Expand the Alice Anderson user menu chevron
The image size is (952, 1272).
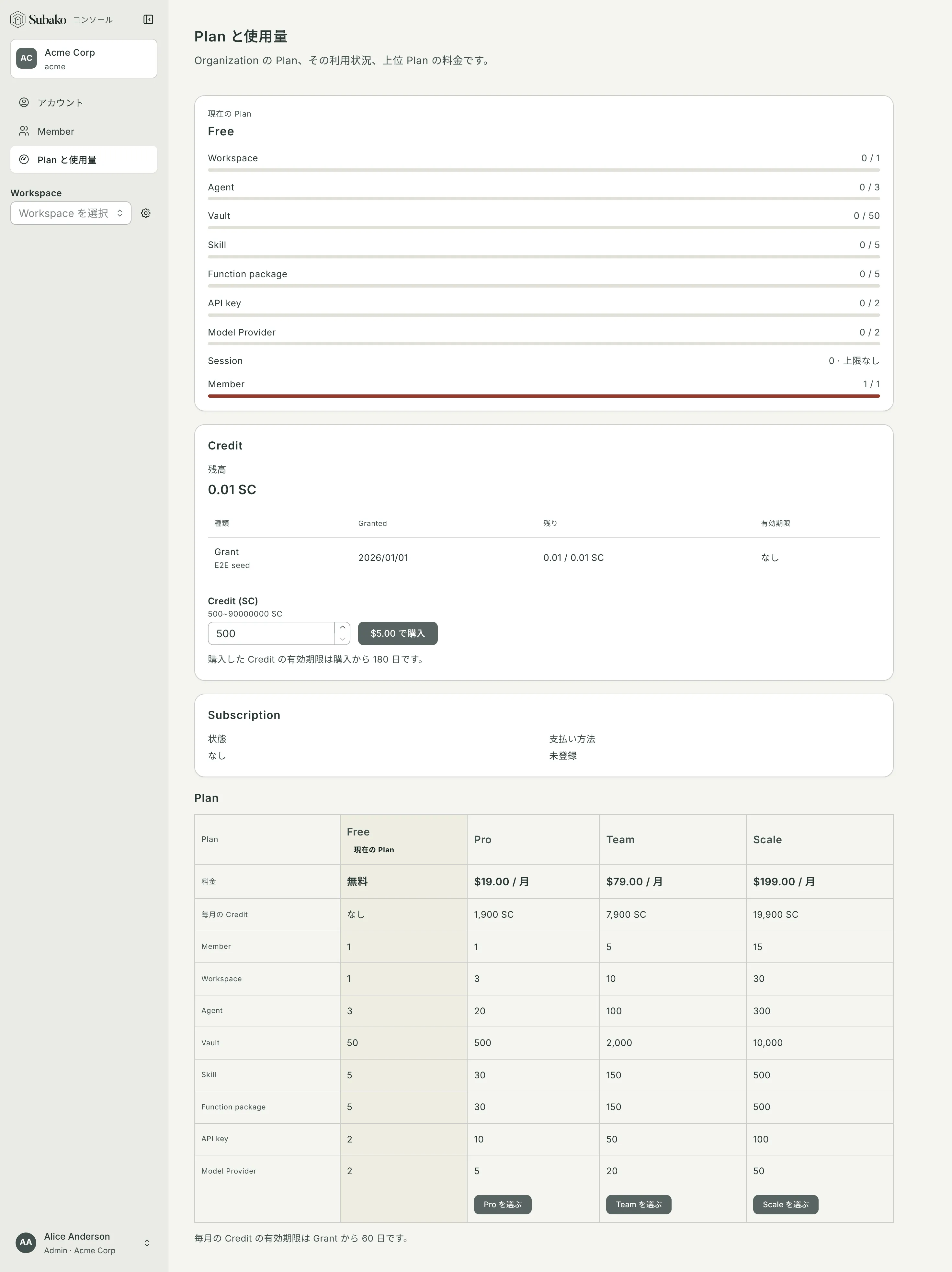pyautogui.click(x=147, y=1243)
